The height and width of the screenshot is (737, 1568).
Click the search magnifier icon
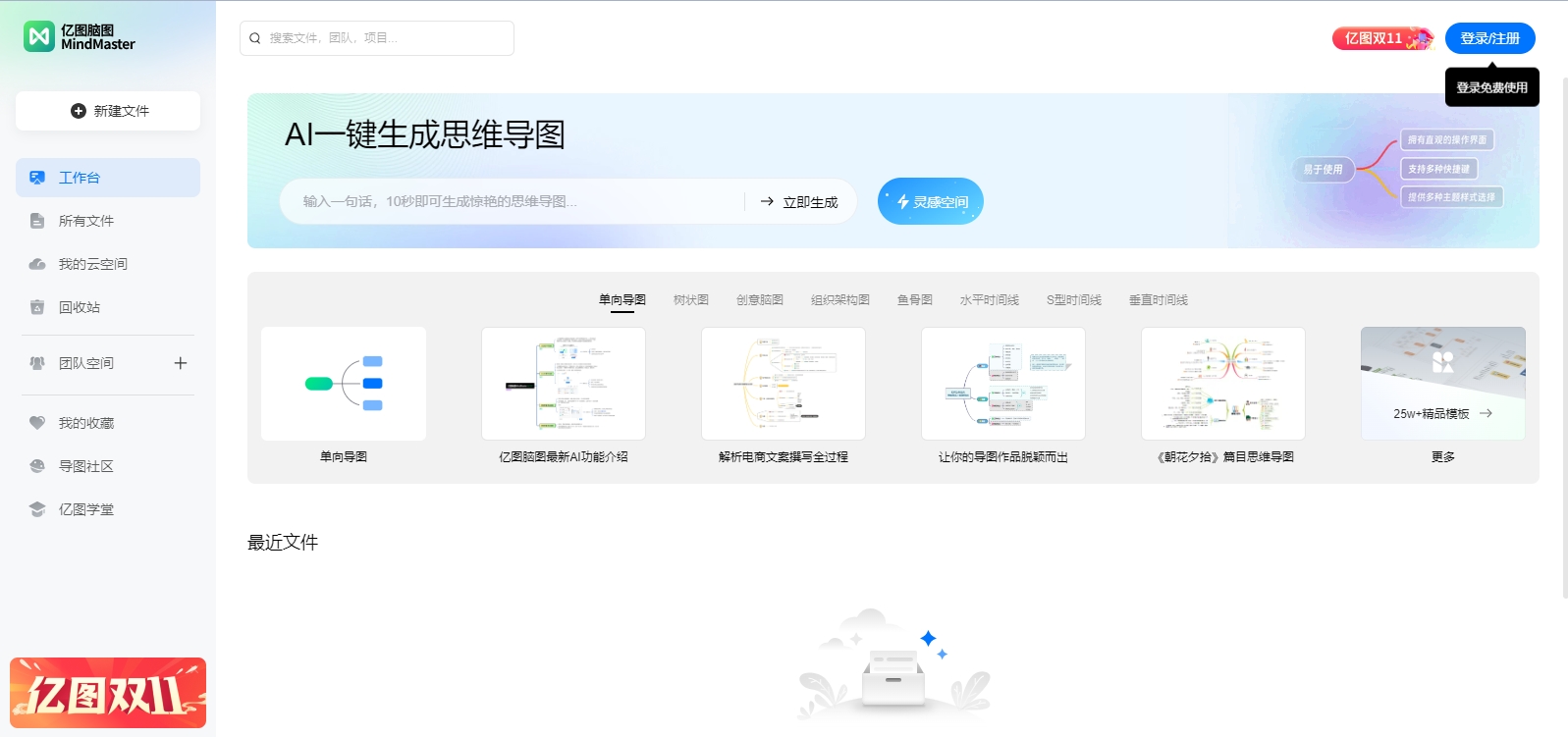point(255,38)
